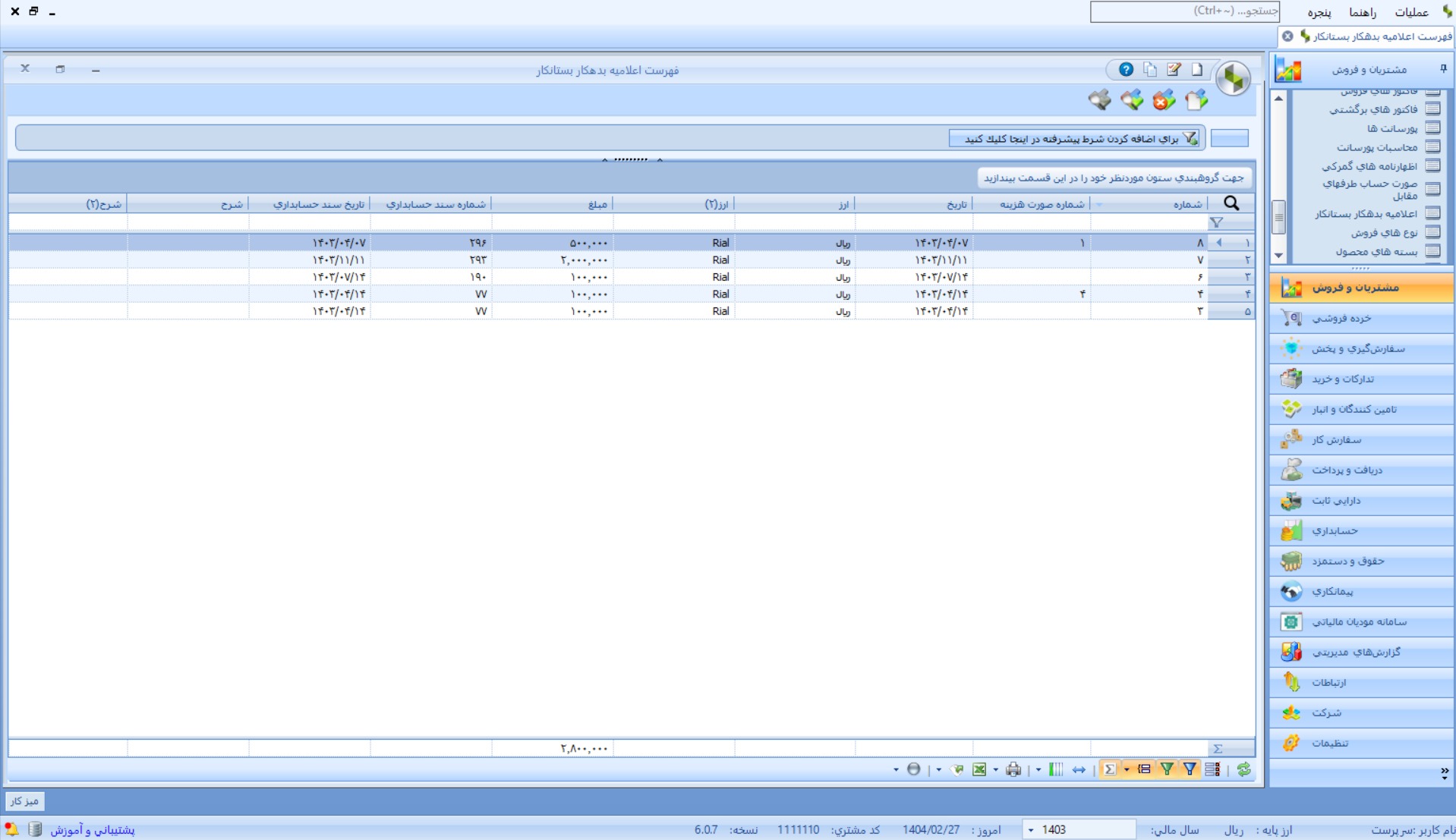
Task: Select the دريافت و پرداخت module
Action: pyautogui.click(x=1361, y=470)
